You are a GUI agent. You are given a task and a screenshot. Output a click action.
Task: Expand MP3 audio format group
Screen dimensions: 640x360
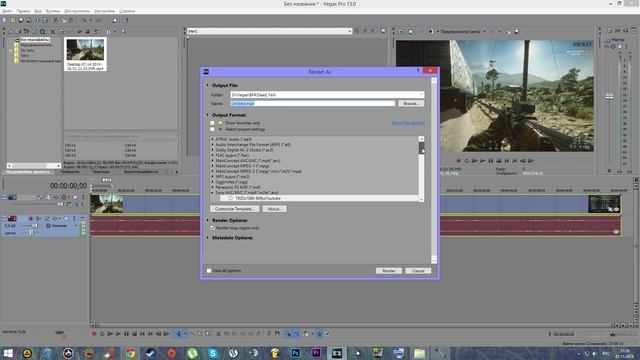click(x=212, y=177)
